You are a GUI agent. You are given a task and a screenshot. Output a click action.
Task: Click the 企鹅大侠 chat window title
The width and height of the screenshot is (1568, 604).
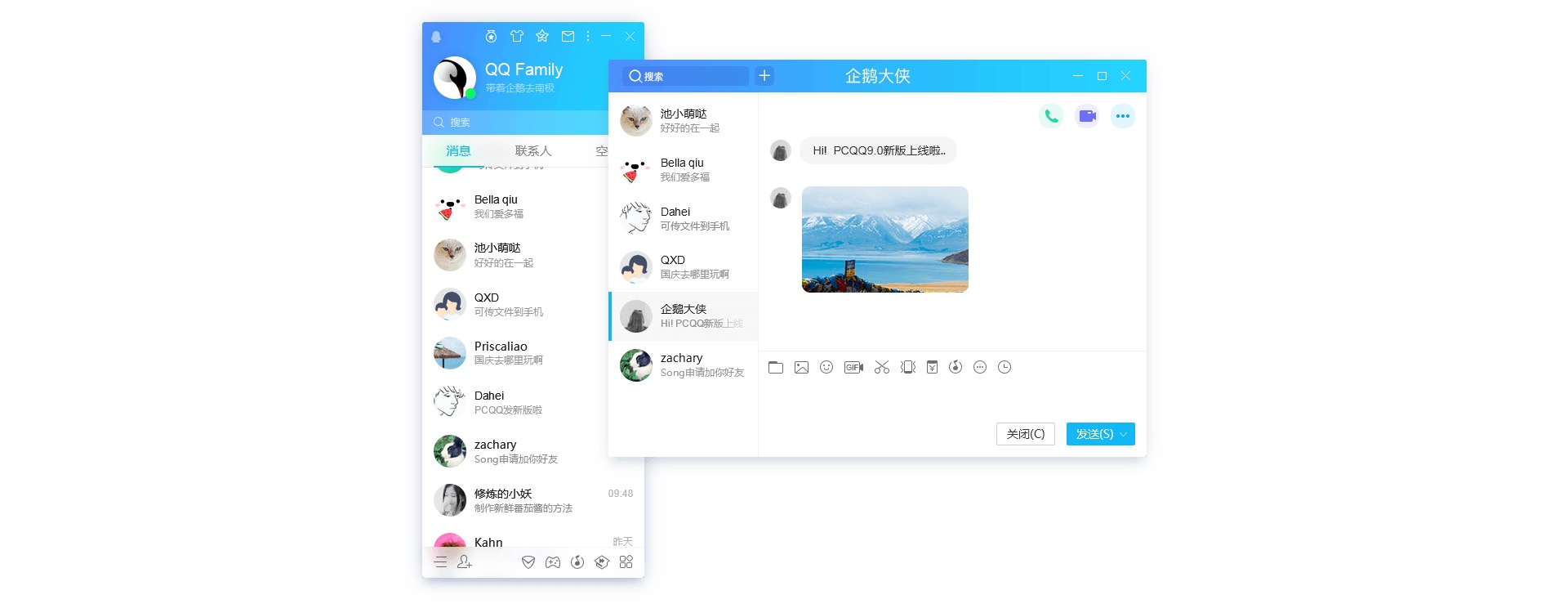click(878, 76)
